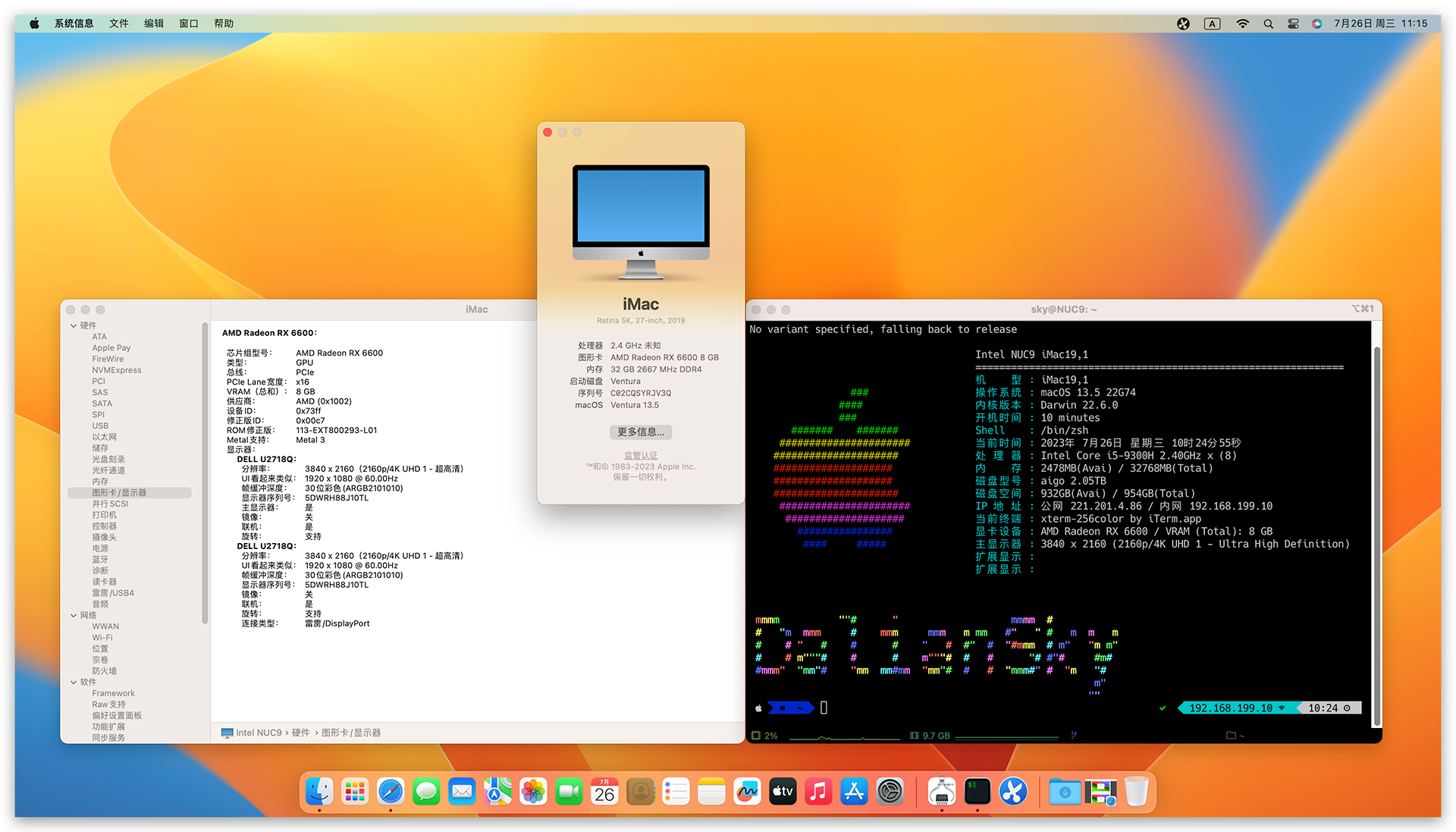Open the 监管认证 link

[640, 456]
